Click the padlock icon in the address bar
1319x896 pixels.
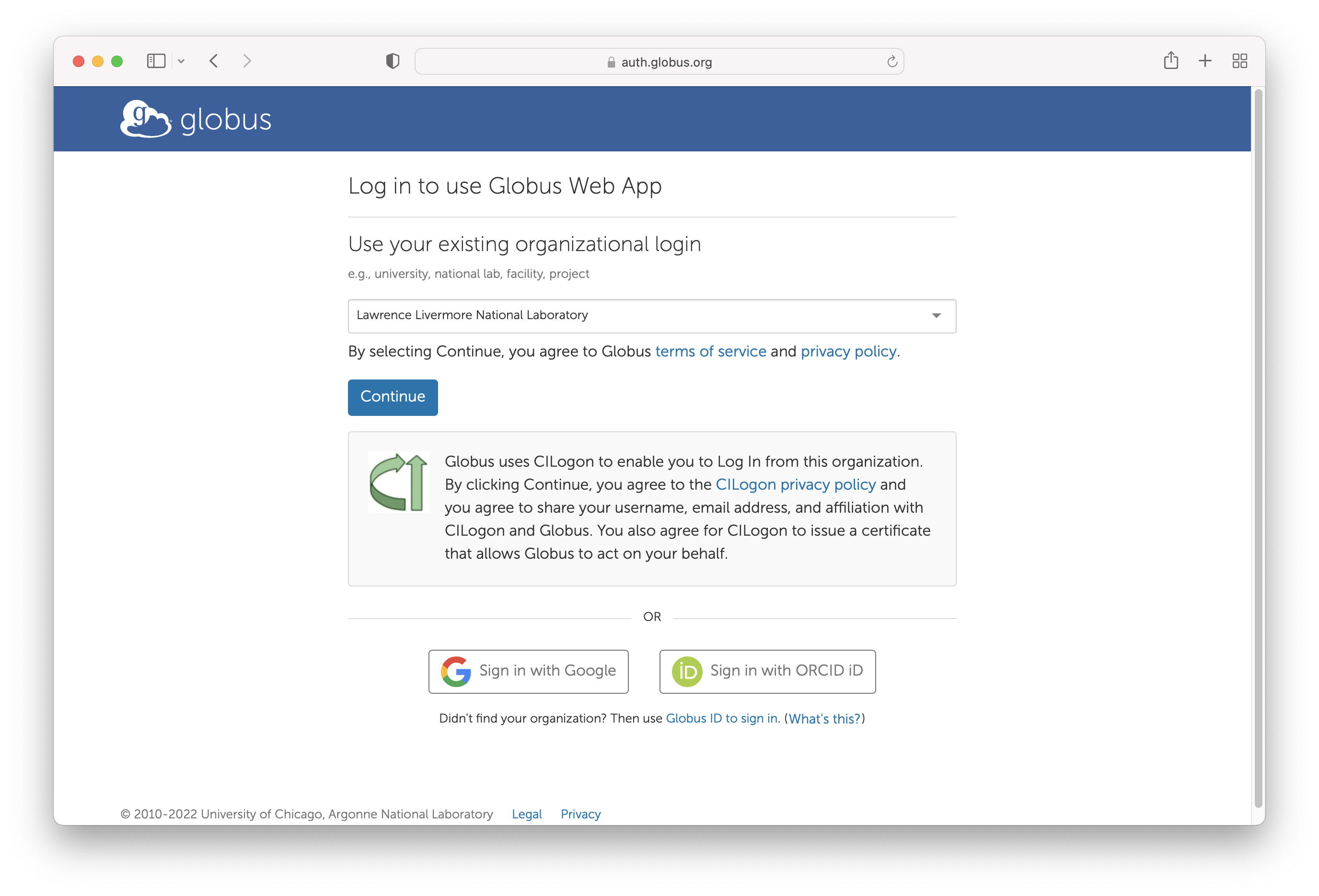click(x=611, y=62)
